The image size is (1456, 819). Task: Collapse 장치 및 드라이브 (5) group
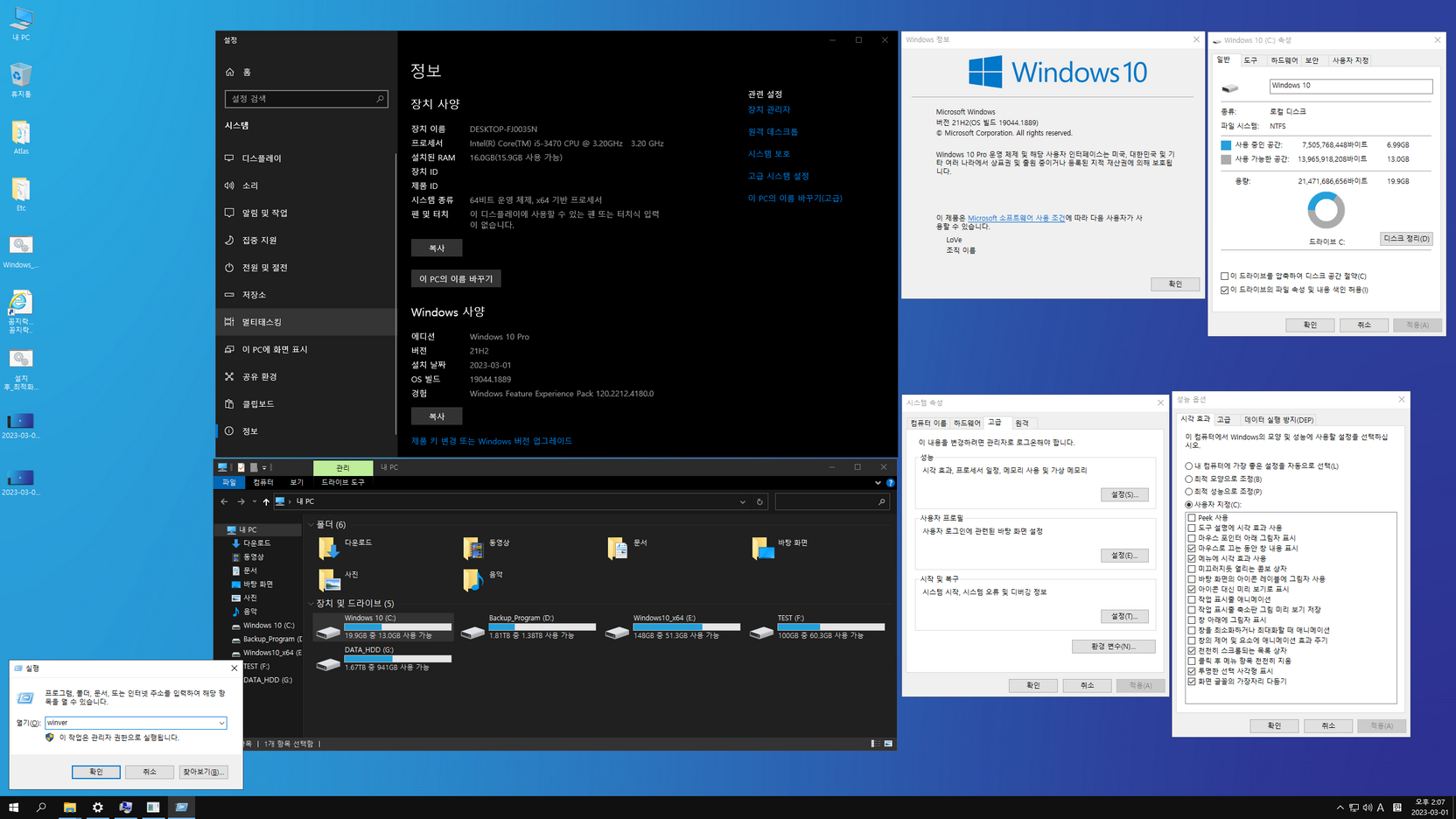pos(311,604)
